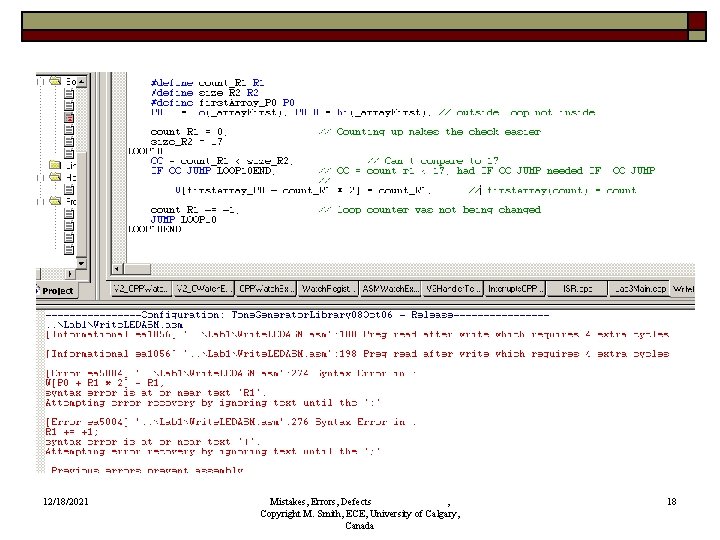Click the 'W[P0 + R1 * 2] = R1' error line
This screenshot has width=720, height=540.
click(104, 383)
